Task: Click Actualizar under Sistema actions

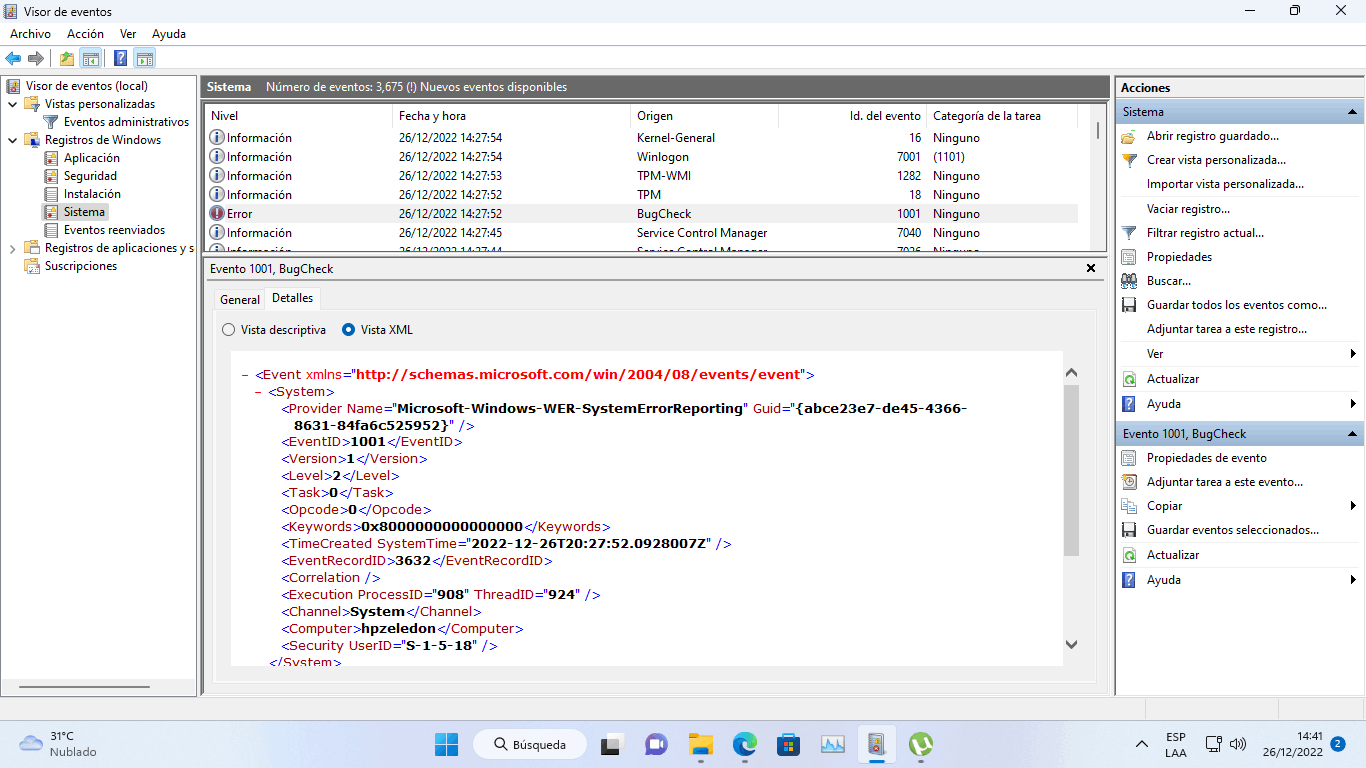Action: point(1173,379)
